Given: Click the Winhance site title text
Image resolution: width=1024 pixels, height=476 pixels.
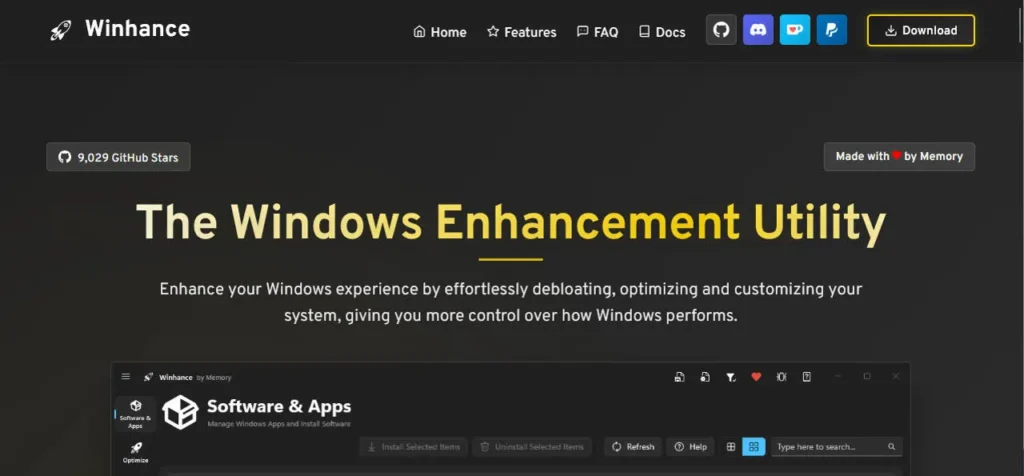Looking at the screenshot, I should 137,29.
